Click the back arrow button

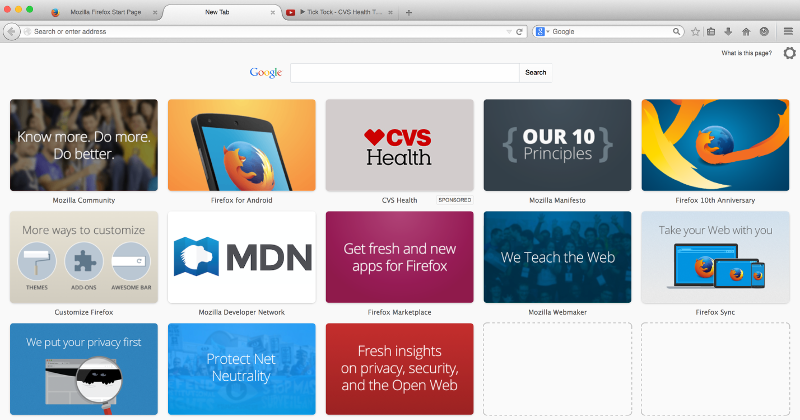point(11,32)
